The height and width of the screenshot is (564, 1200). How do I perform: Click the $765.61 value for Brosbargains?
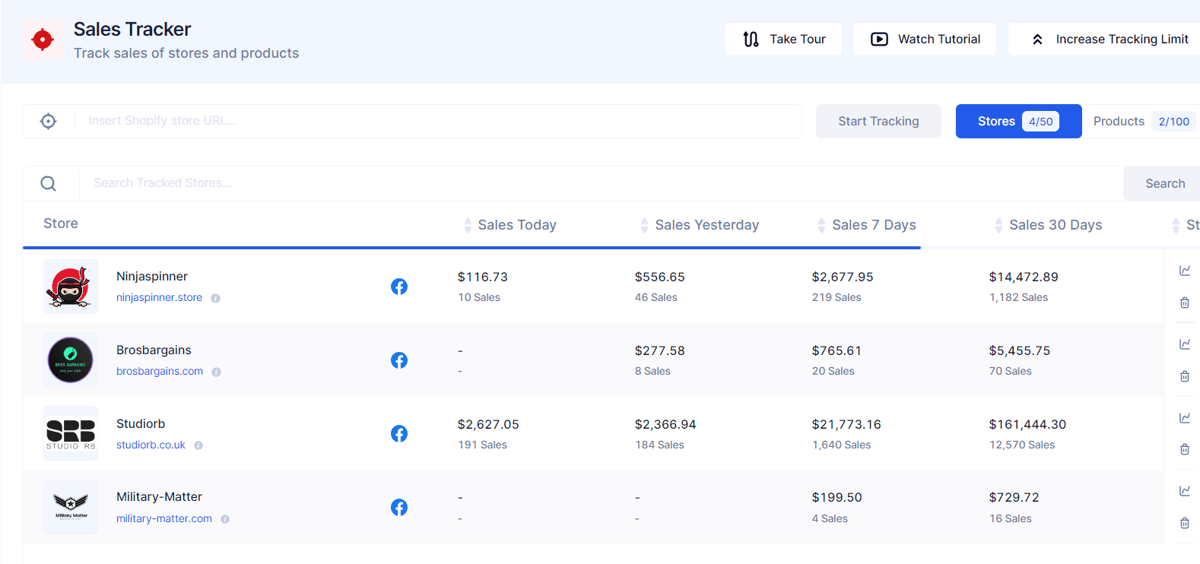837,351
